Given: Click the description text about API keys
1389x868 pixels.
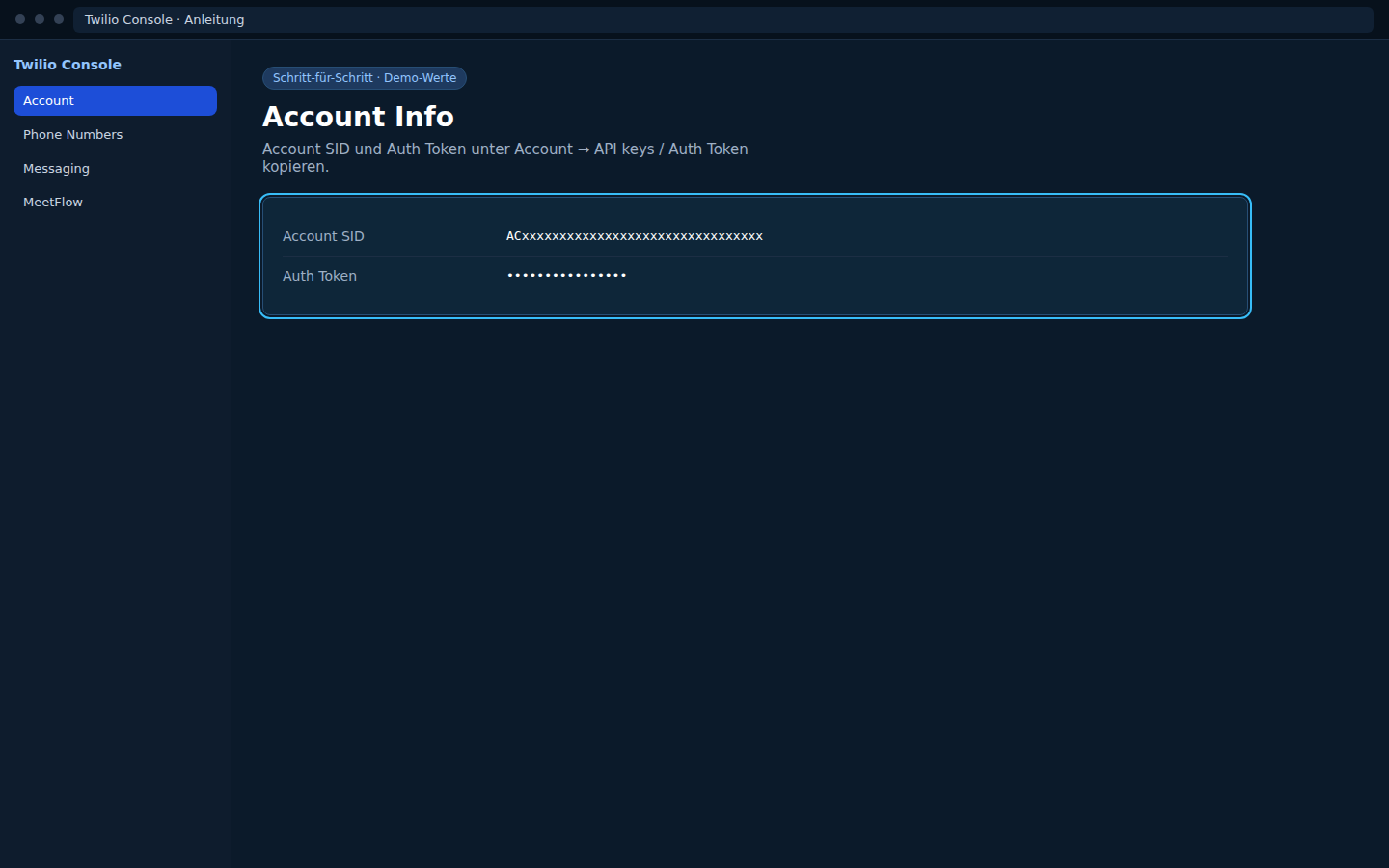Looking at the screenshot, I should [x=505, y=157].
